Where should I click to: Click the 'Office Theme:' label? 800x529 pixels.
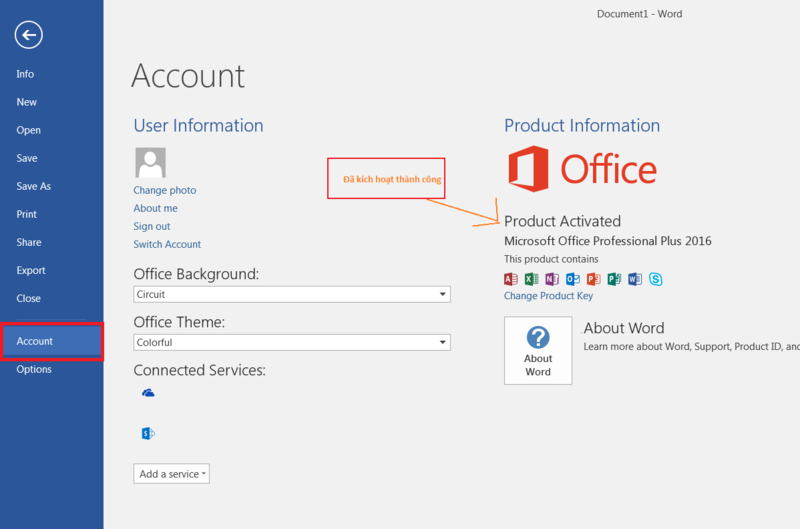point(179,322)
